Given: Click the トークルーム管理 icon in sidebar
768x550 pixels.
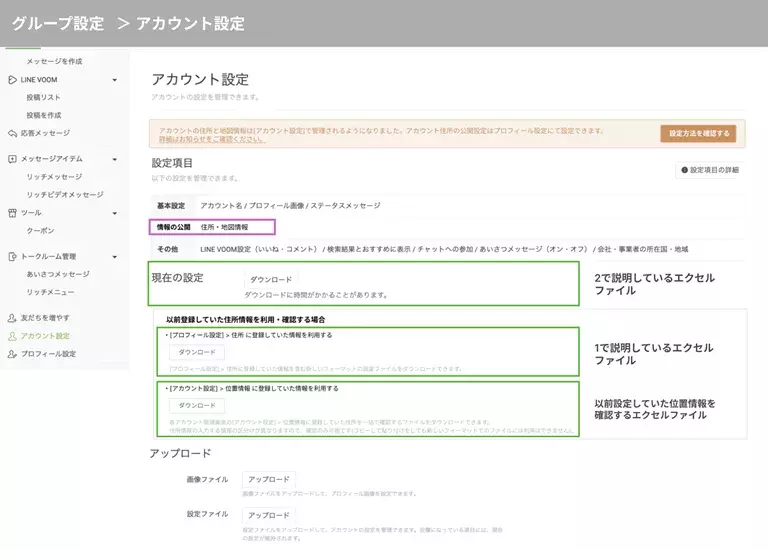Looking at the screenshot, I should [12, 257].
